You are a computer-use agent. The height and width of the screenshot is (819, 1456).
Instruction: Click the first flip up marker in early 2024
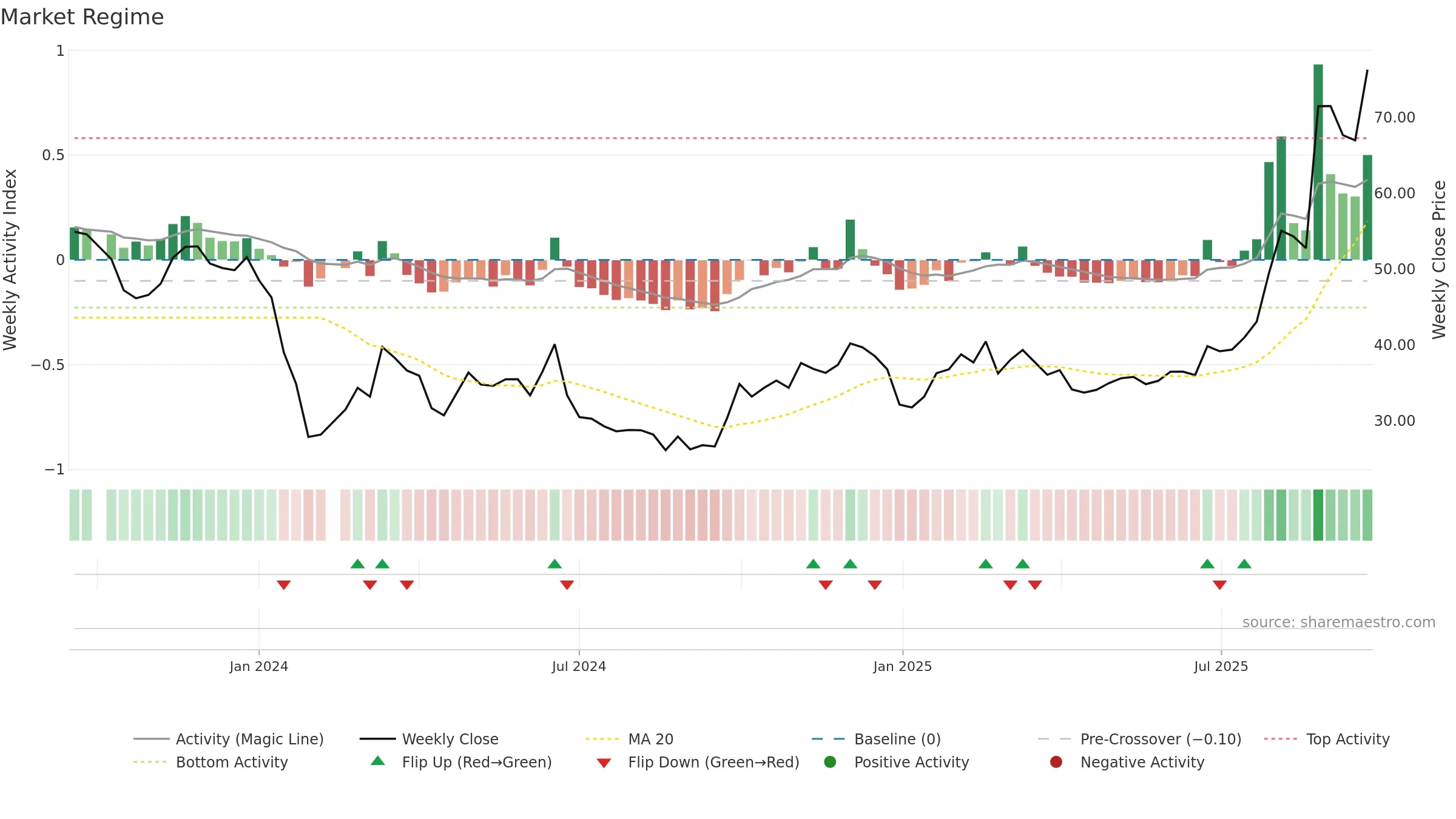[357, 564]
